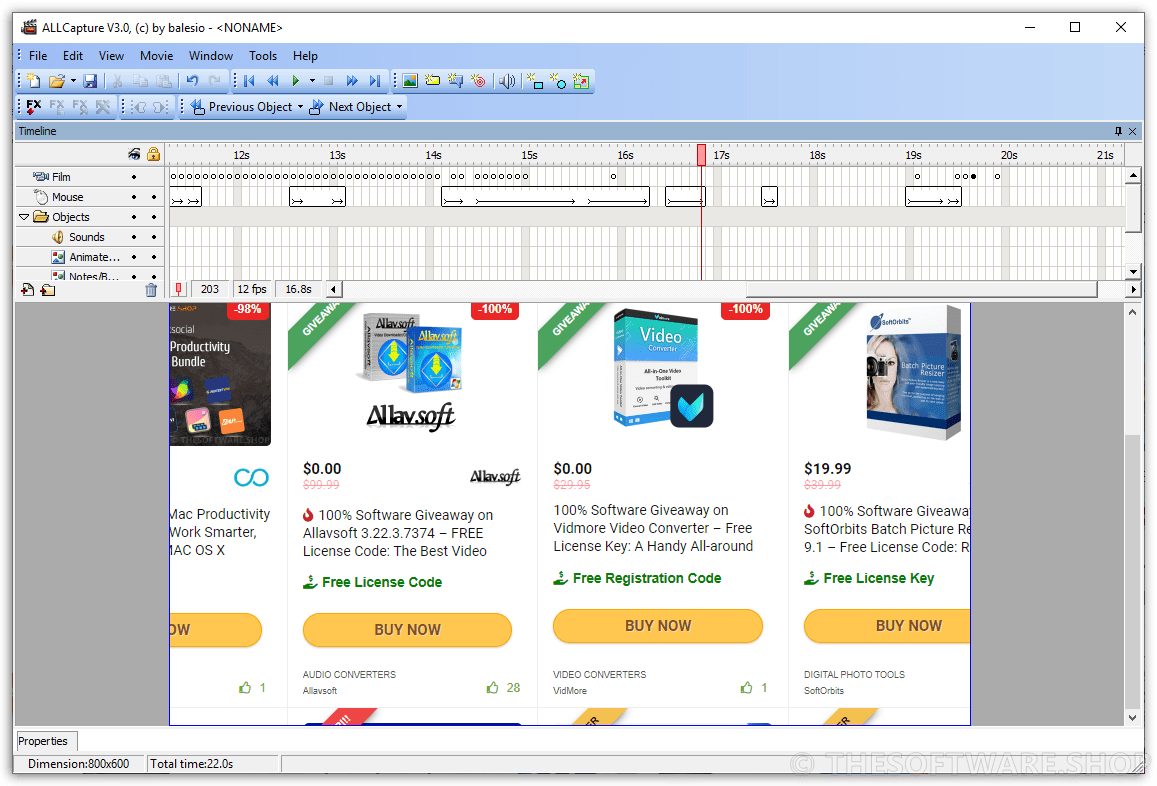Toggle lock for all layers with the padlock

pos(153,154)
